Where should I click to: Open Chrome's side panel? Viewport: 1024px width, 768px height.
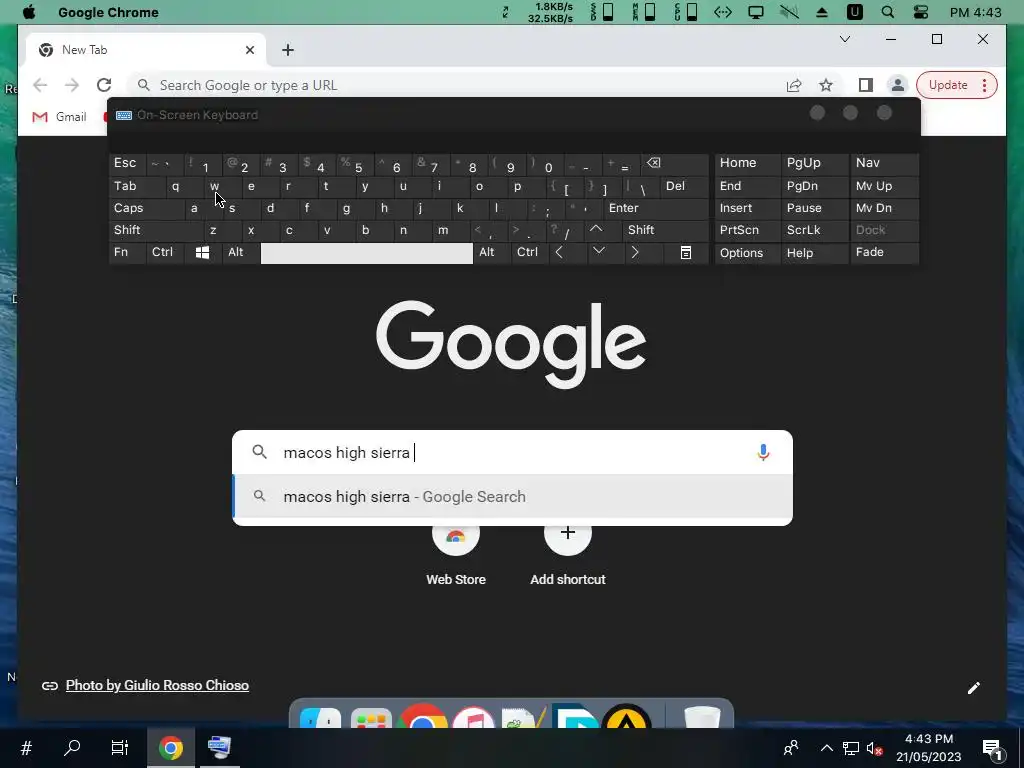[x=865, y=85]
